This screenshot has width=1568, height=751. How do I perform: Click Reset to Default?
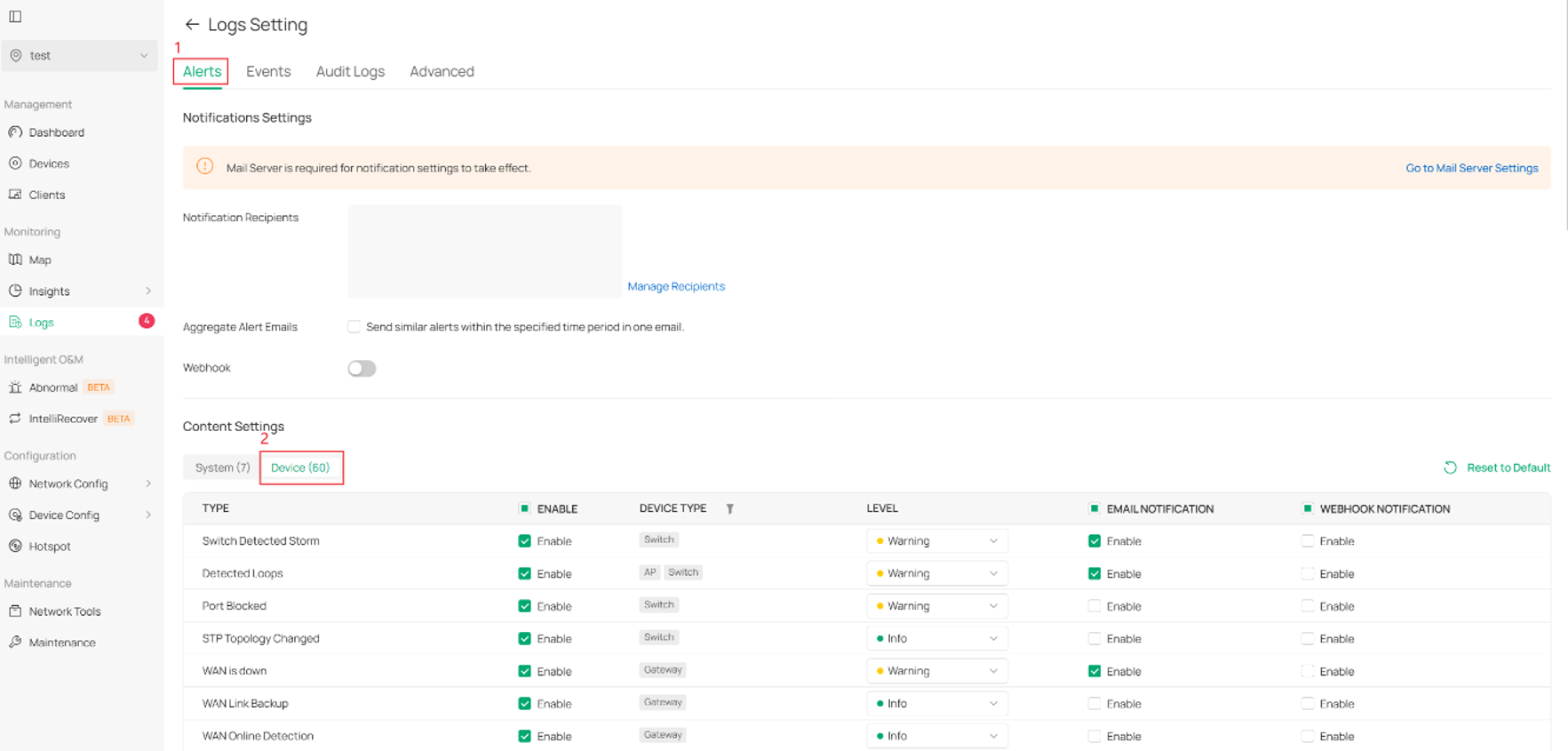click(x=1508, y=467)
